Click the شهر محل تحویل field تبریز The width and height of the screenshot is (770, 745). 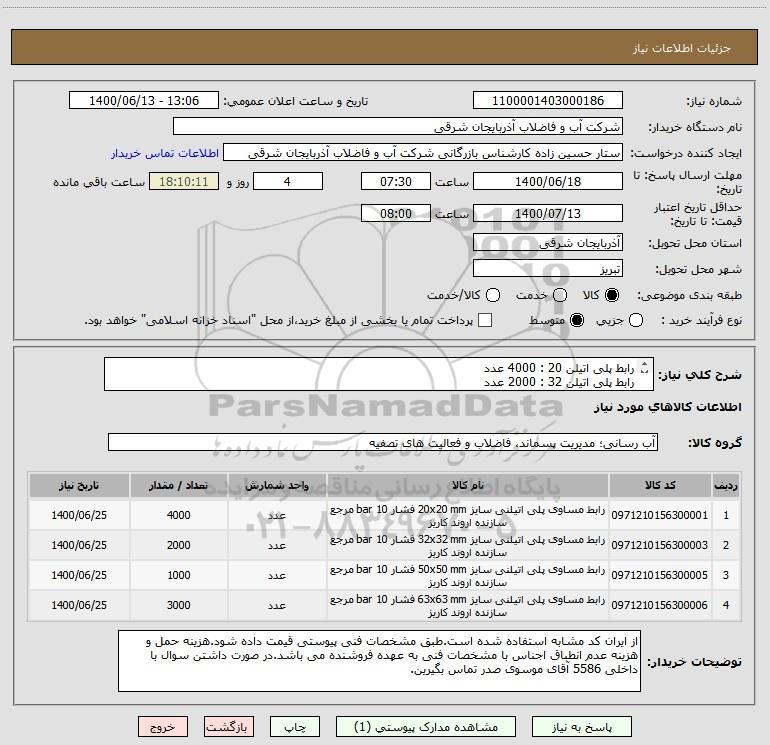pyautogui.click(x=548, y=269)
